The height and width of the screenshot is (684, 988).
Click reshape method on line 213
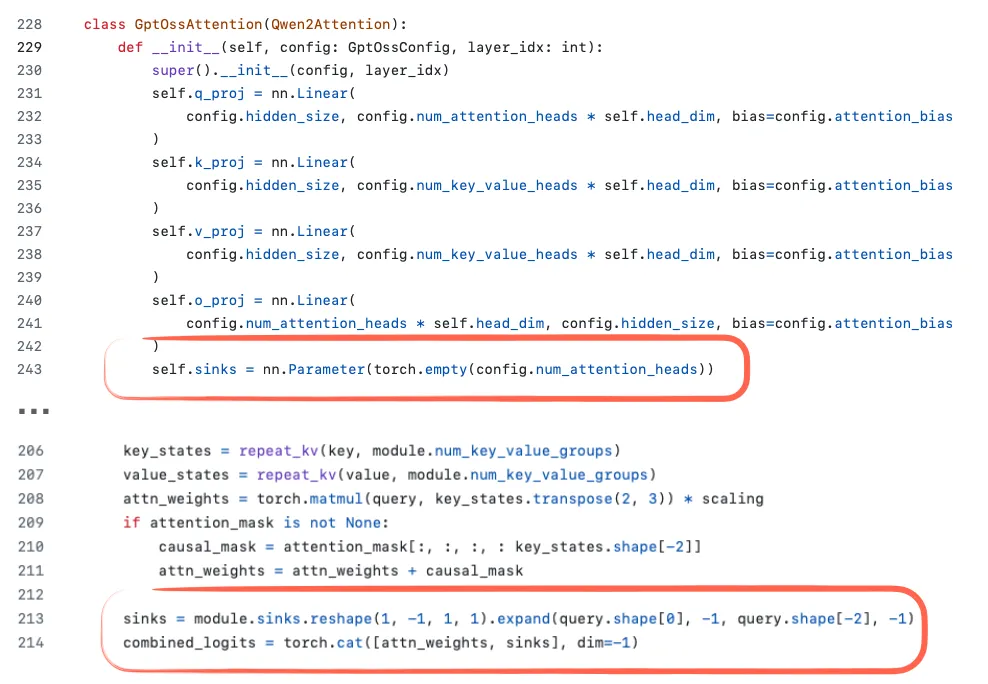[341, 619]
